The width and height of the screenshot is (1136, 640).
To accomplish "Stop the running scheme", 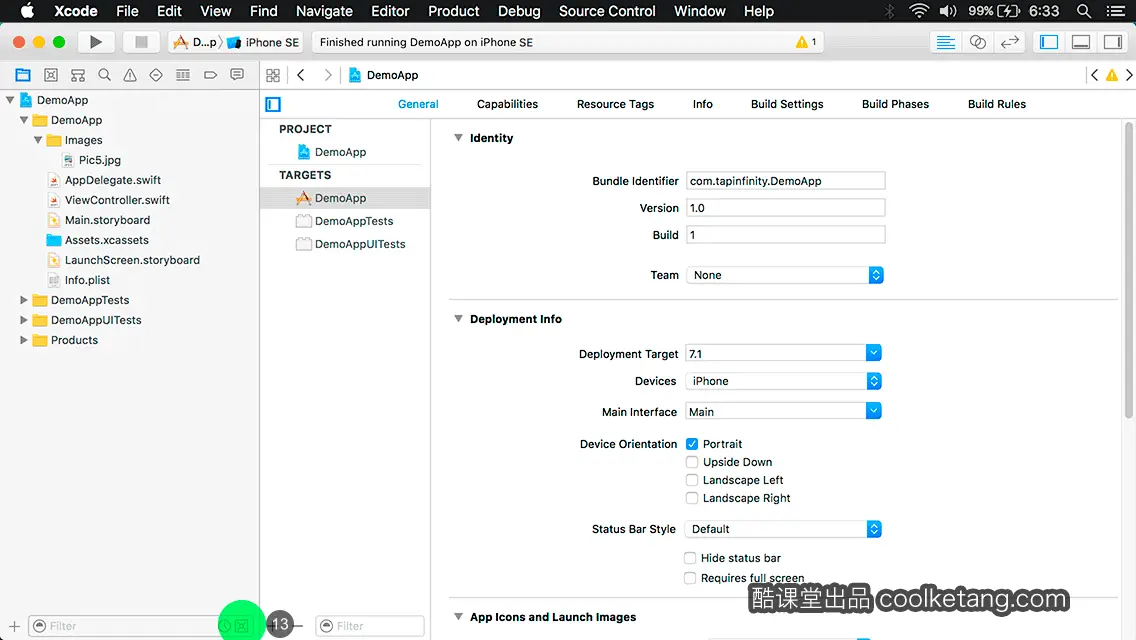I will point(141,42).
